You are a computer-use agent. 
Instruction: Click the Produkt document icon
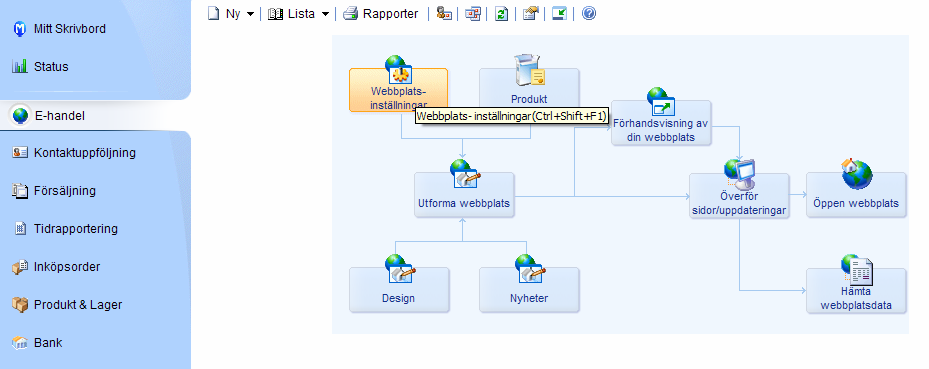coord(529,70)
